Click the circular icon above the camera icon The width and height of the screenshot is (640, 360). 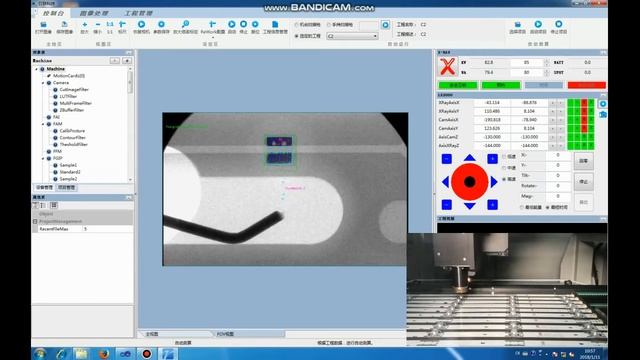click(603, 104)
